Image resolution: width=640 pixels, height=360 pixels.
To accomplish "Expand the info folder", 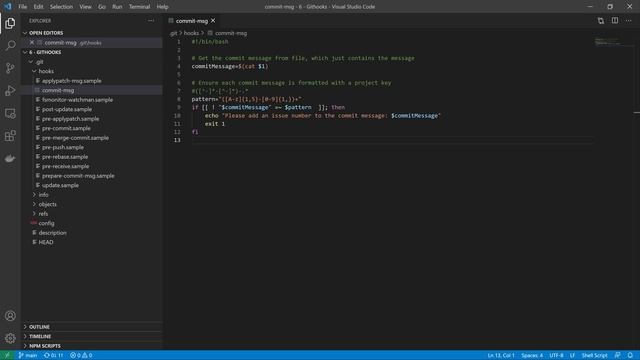I will coord(34,195).
